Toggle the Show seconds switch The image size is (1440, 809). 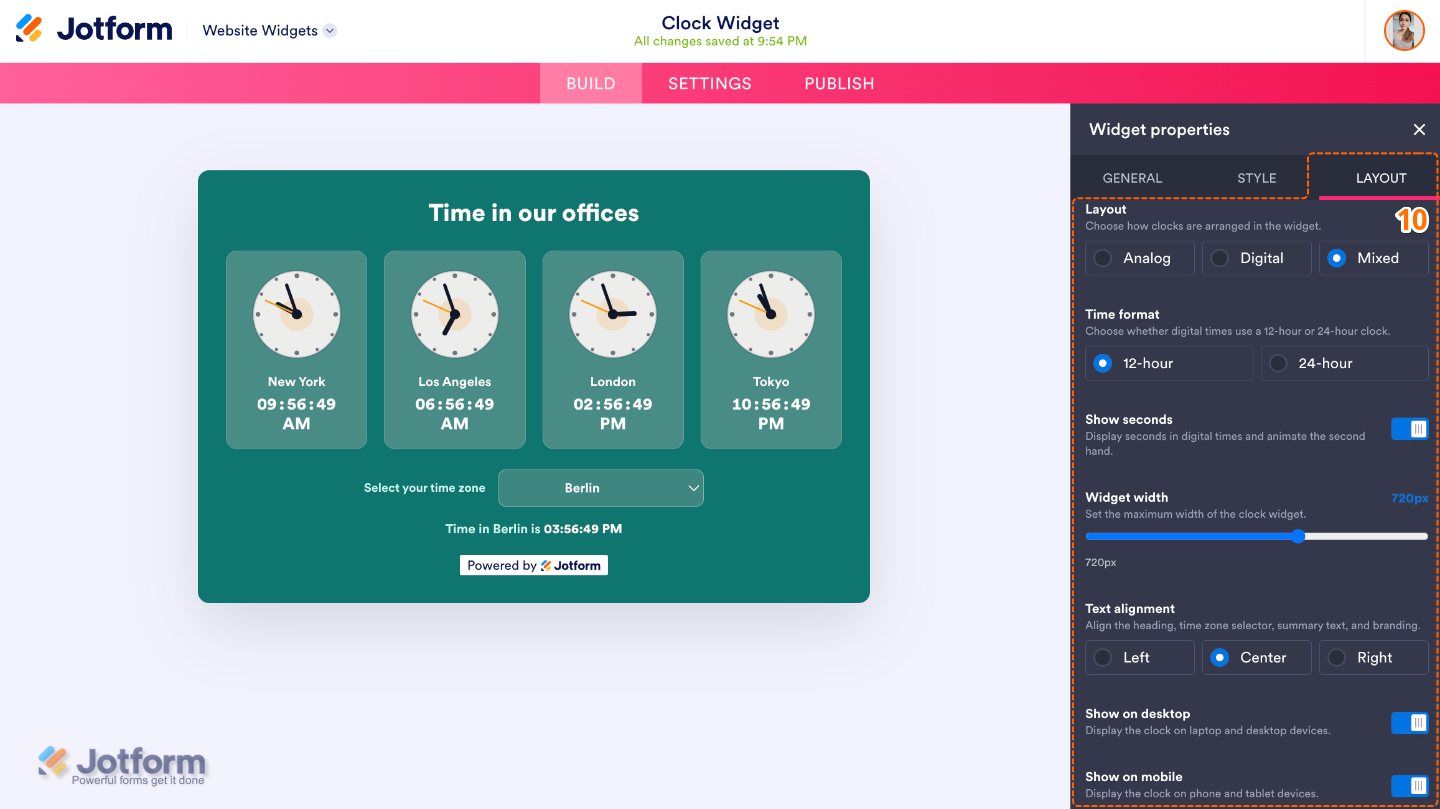pos(1410,429)
